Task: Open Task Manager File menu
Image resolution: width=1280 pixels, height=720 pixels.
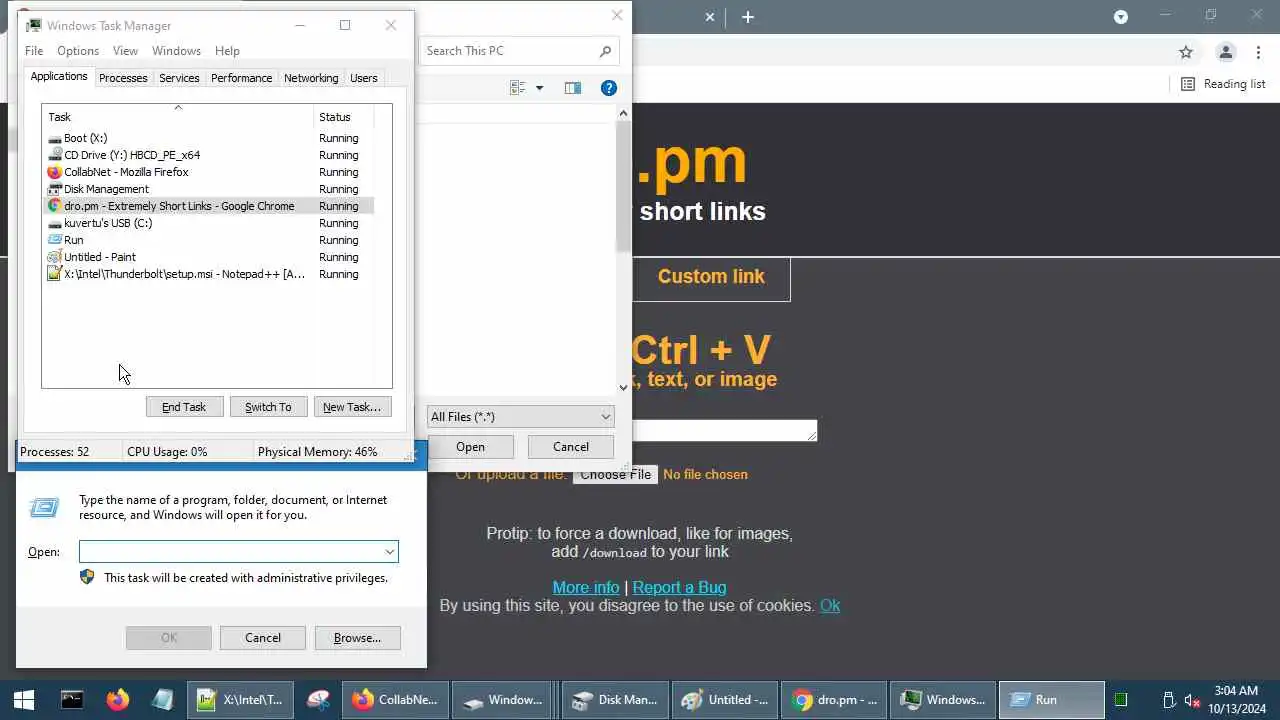Action: click(34, 51)
